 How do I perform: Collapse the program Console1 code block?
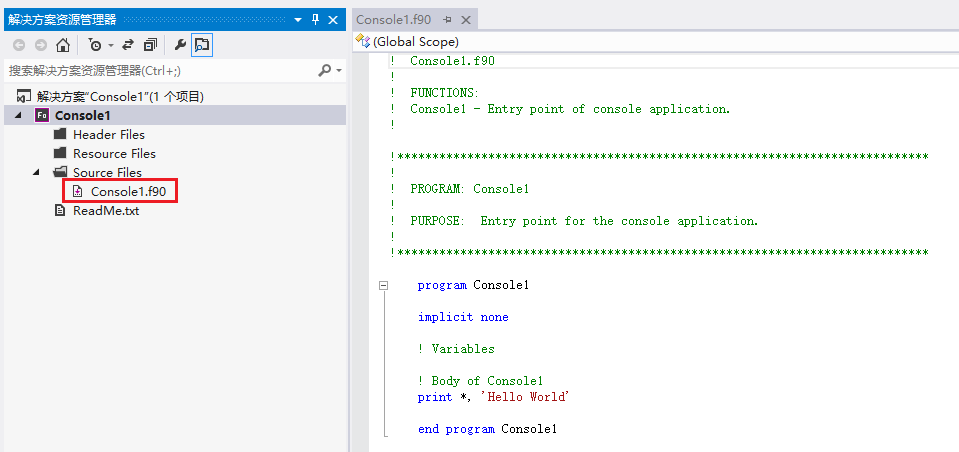(382, 286)
